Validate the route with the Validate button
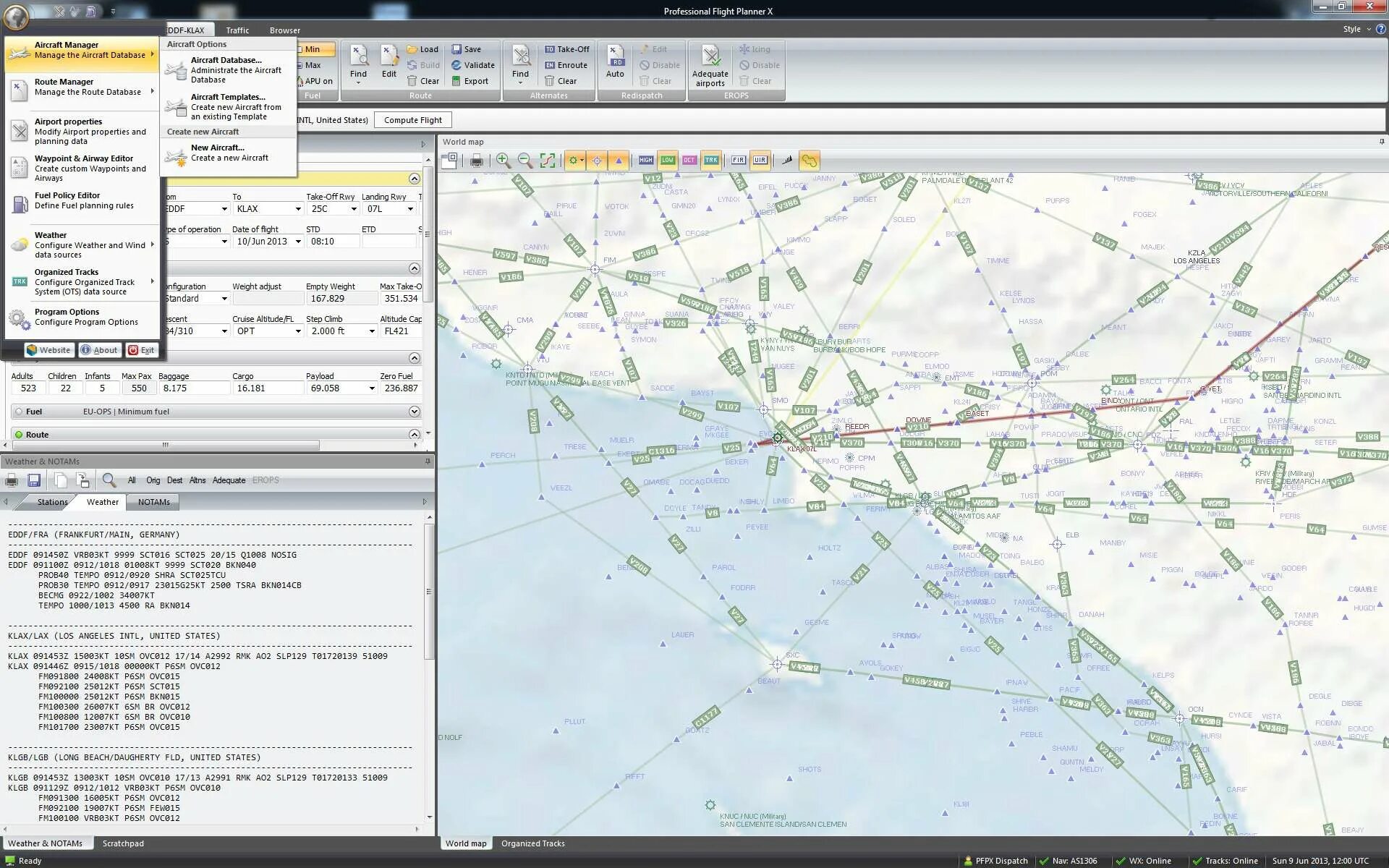 click(474, 64)
